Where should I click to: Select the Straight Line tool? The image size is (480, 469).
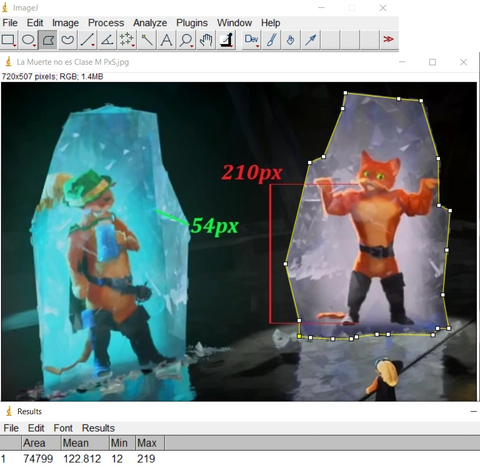(87, 40)
